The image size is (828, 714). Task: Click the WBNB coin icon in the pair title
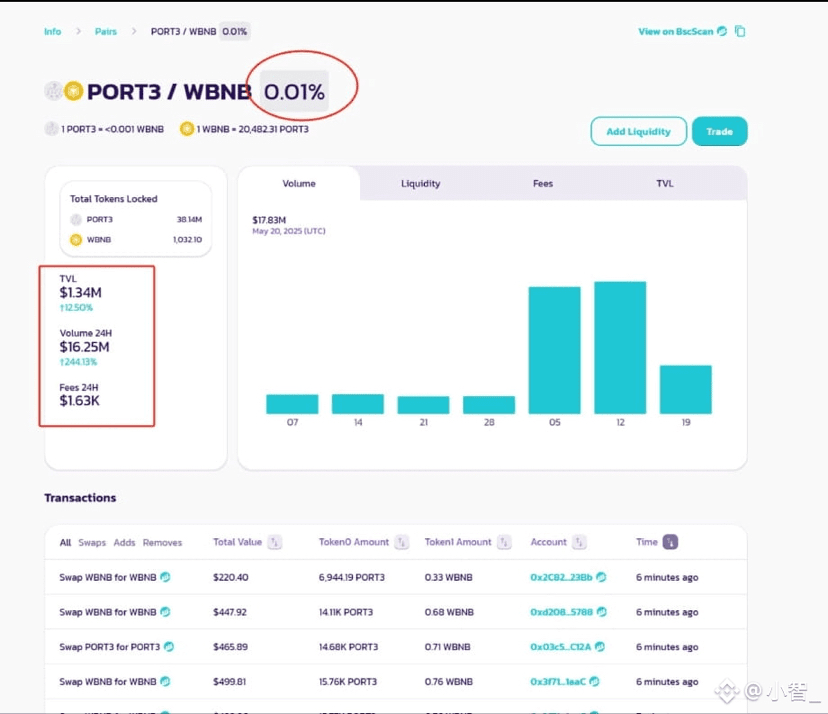pos(73,91)
